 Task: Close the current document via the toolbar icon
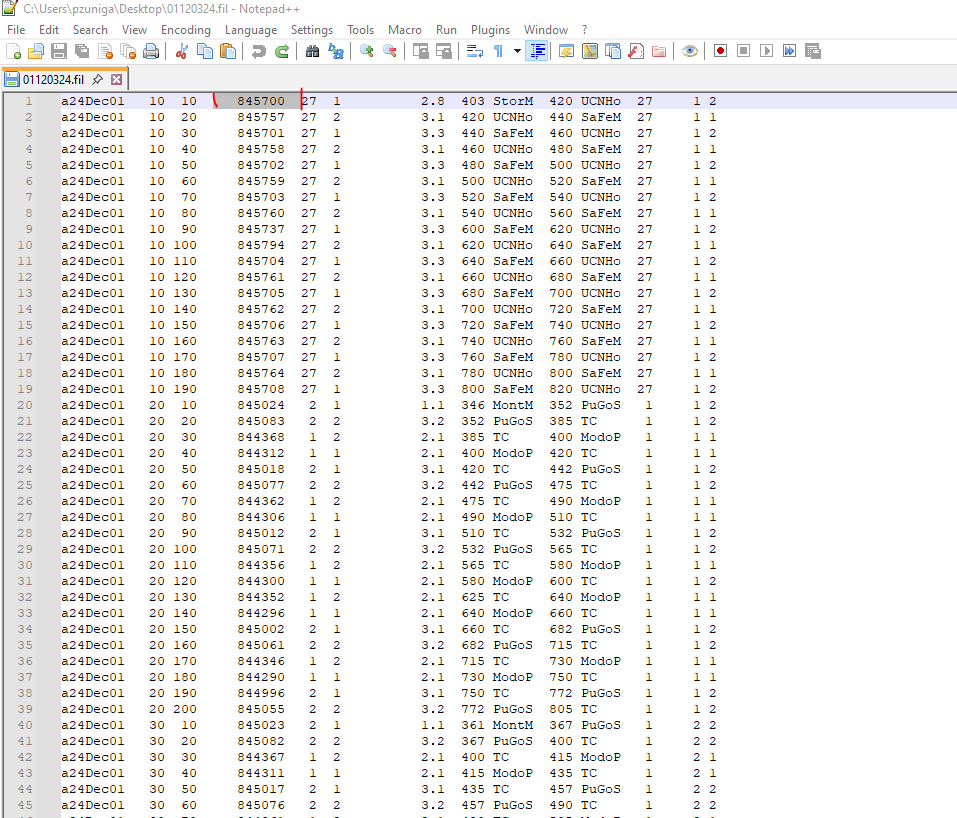pos(106,51)
